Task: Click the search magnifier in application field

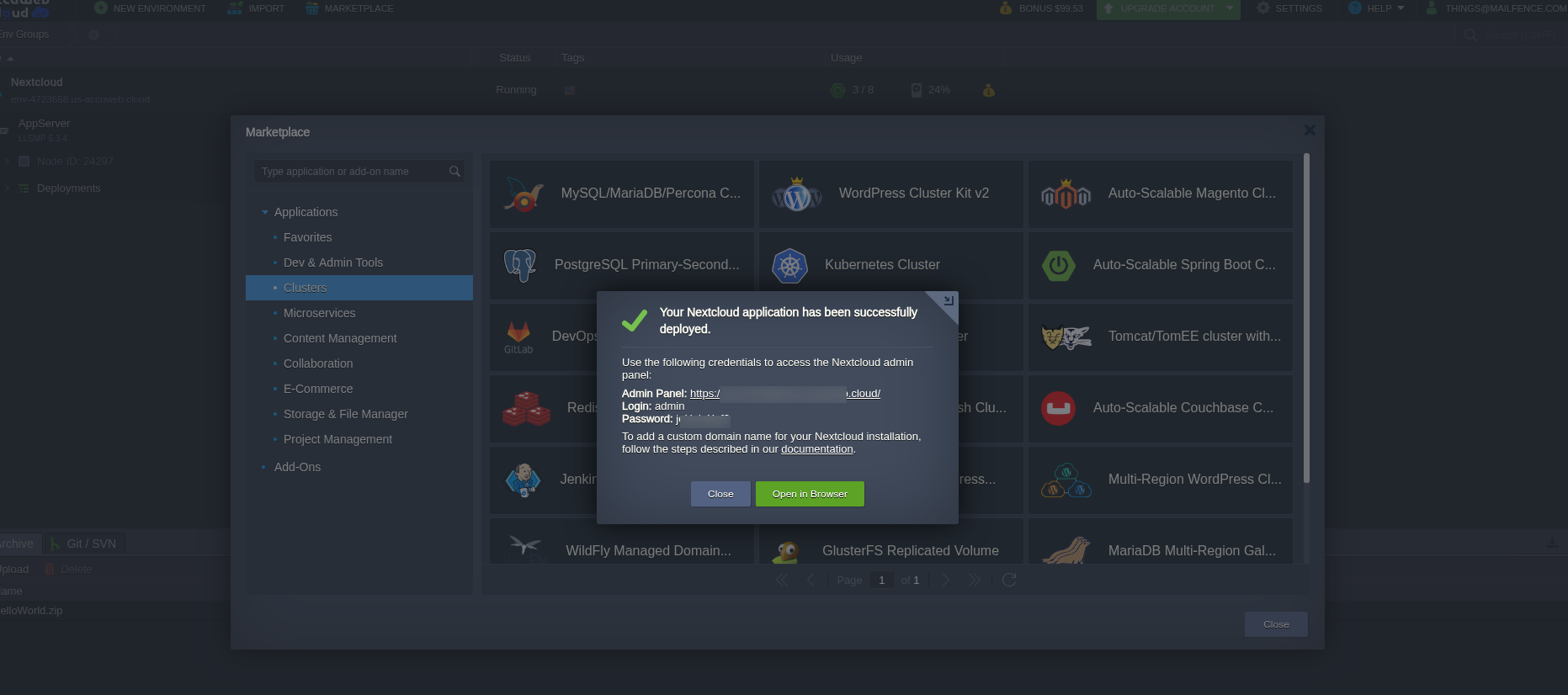Action: click(x=454, y=172)
